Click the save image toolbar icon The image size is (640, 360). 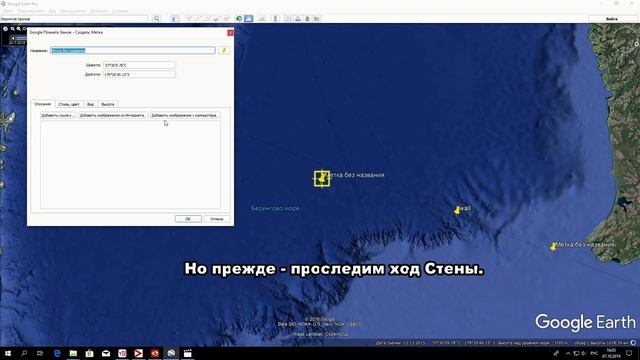tap(307, 19)
